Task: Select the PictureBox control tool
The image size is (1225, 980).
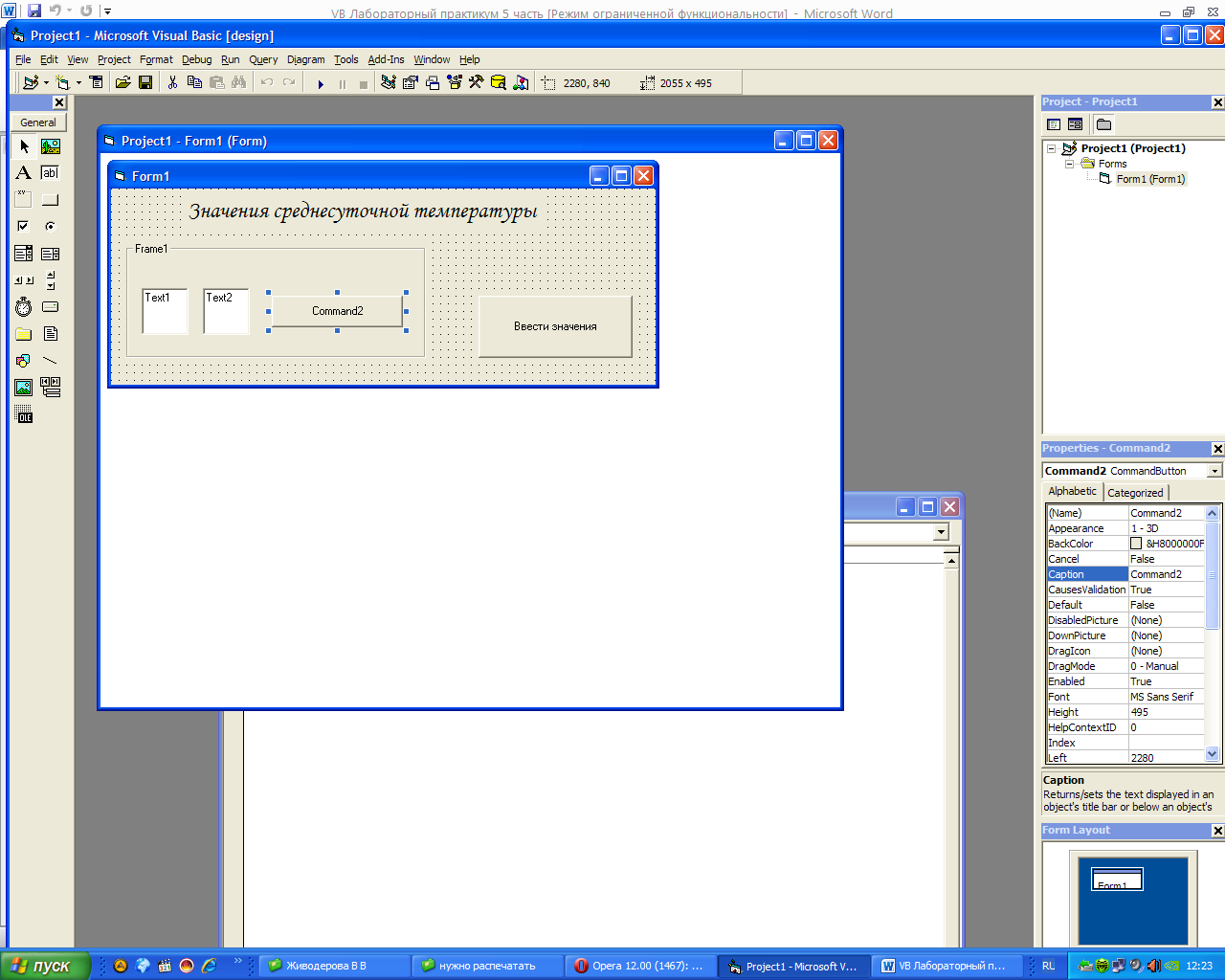Action: (x=51, y=146)
